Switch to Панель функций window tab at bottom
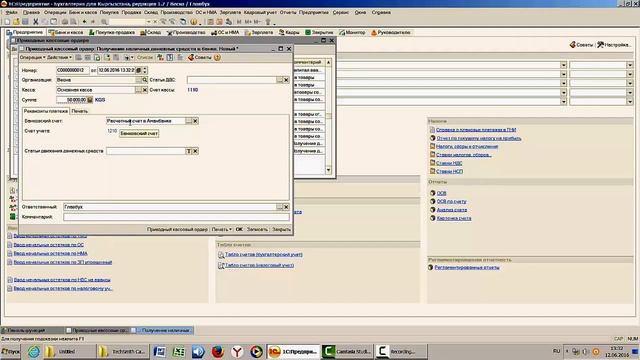Image resolution: width=640 pixels, height=360 pixels. 32,330
